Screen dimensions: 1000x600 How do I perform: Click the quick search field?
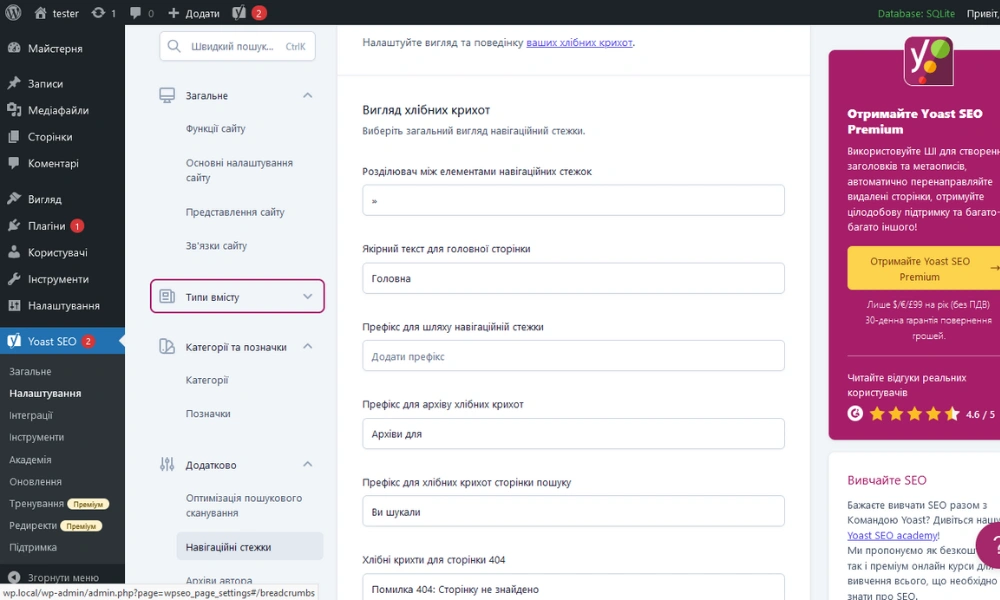[237, 46]
